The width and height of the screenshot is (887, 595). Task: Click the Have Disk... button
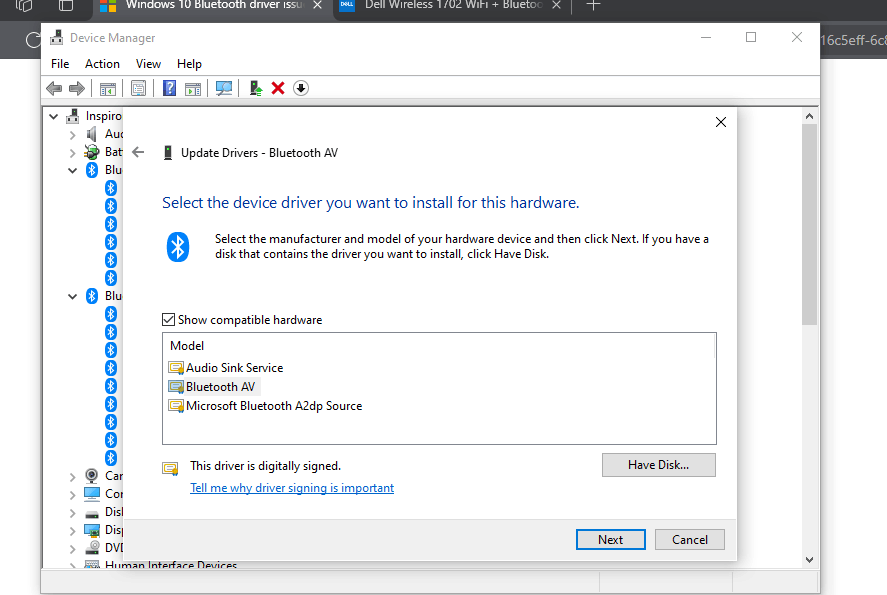pyautogui.click(x=658, y=465)
